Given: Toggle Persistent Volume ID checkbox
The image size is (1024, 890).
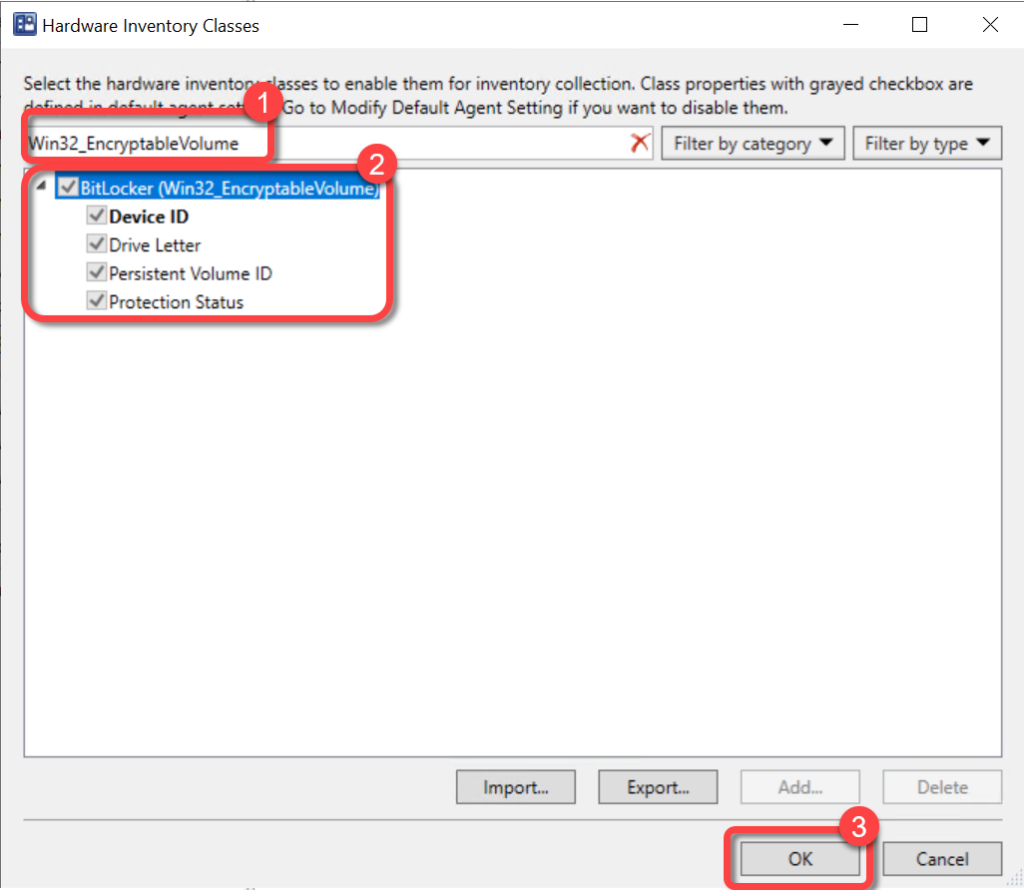Looking at the screenshot, I should coord(97,273).
